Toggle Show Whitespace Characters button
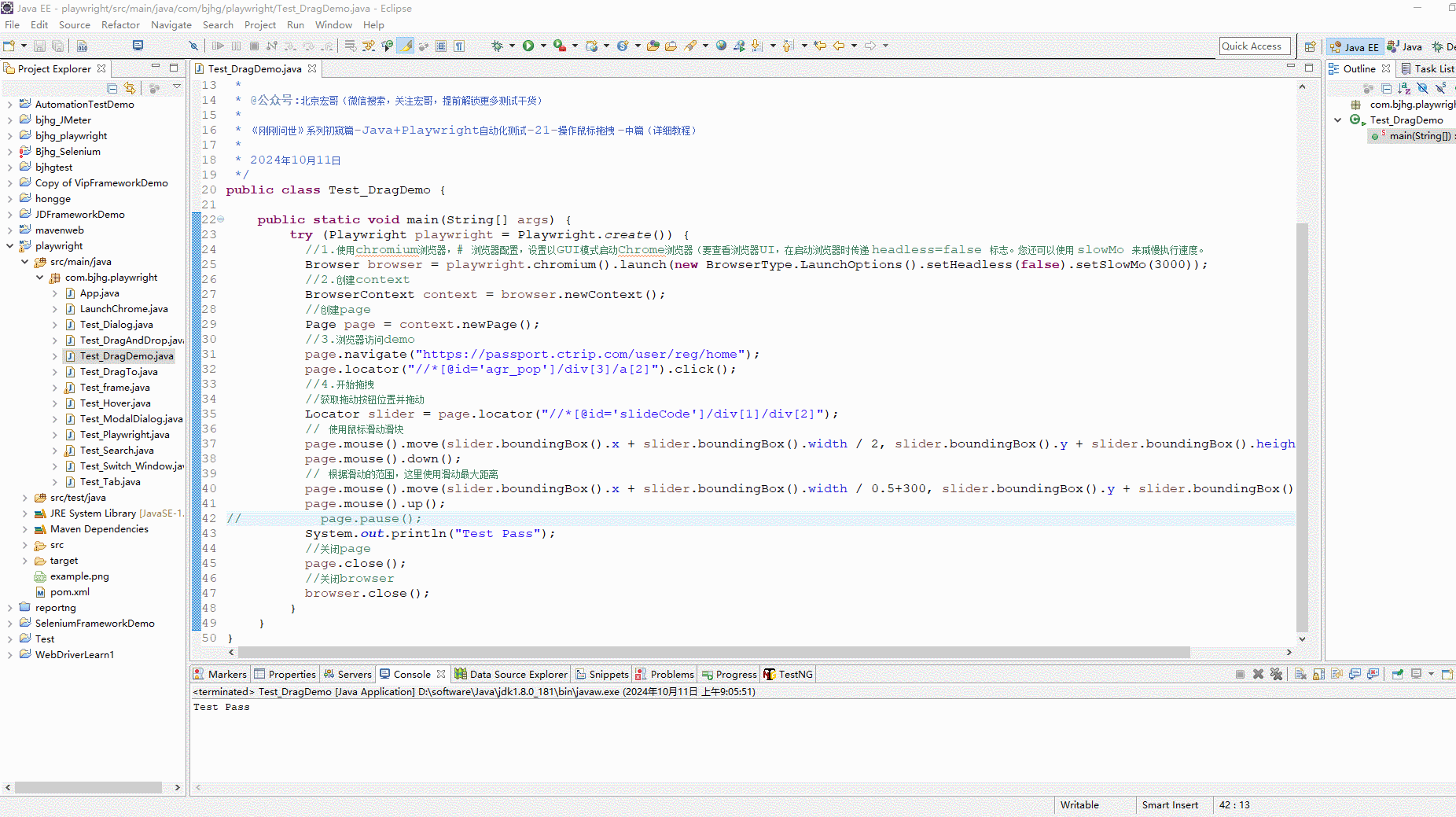This screenshot has height=817, width=1456. click(459, 46)
